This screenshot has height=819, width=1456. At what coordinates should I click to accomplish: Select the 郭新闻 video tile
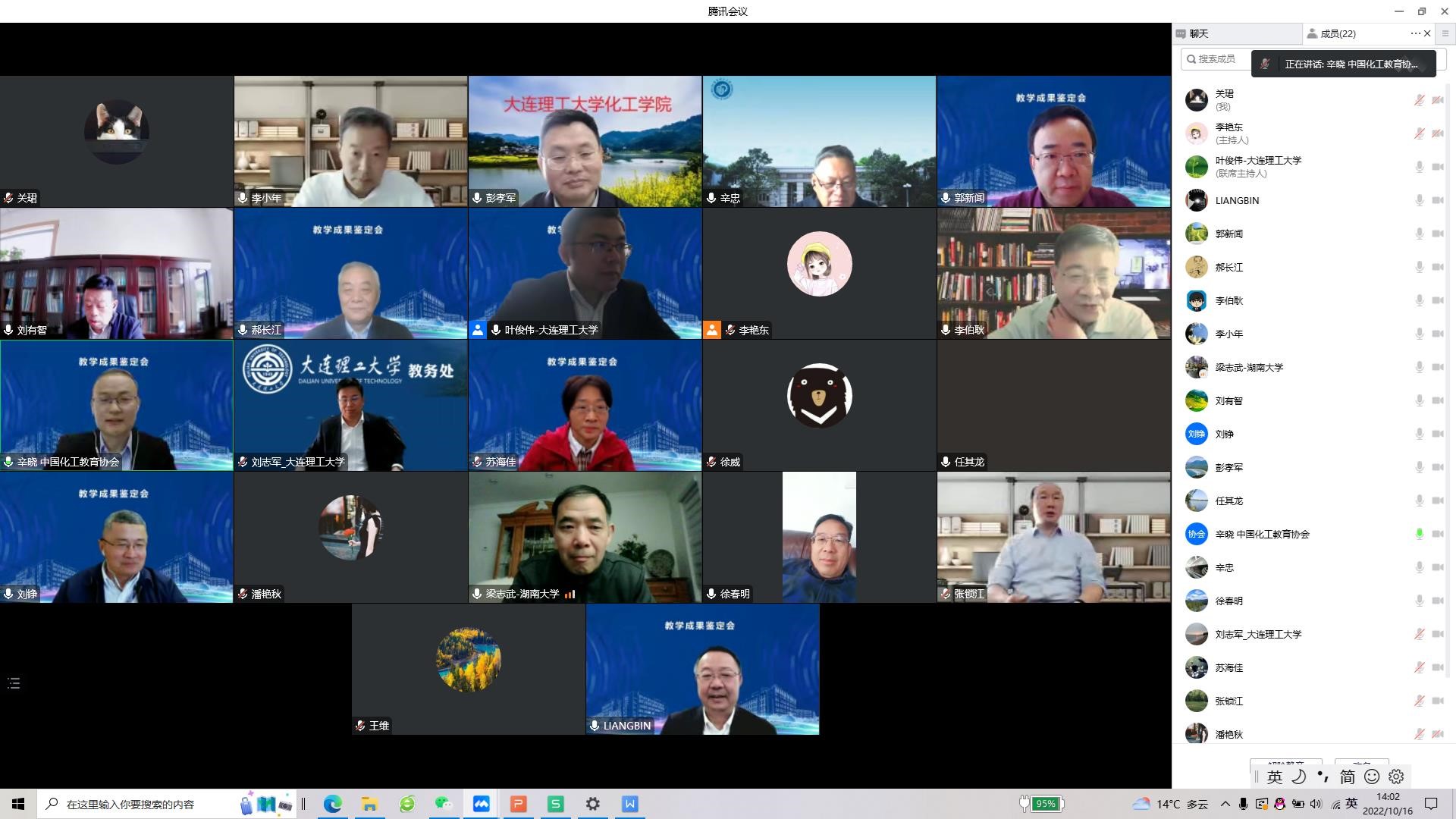pos(1053,141)
